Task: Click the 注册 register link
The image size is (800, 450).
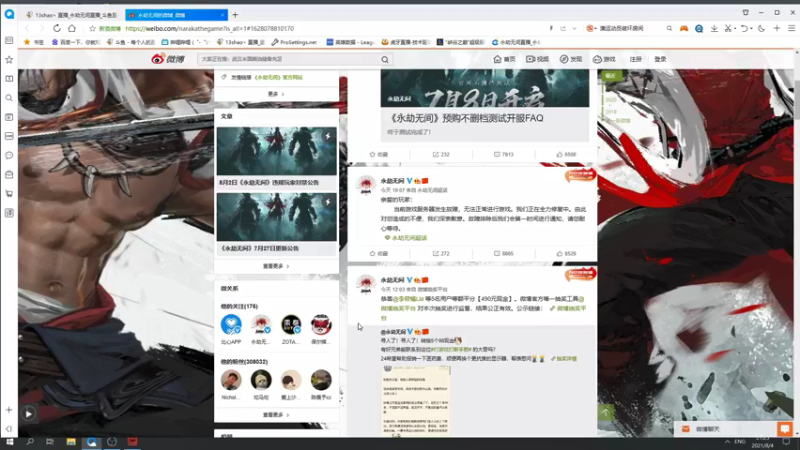Action: pyautogui.click(x=635, y=59)
